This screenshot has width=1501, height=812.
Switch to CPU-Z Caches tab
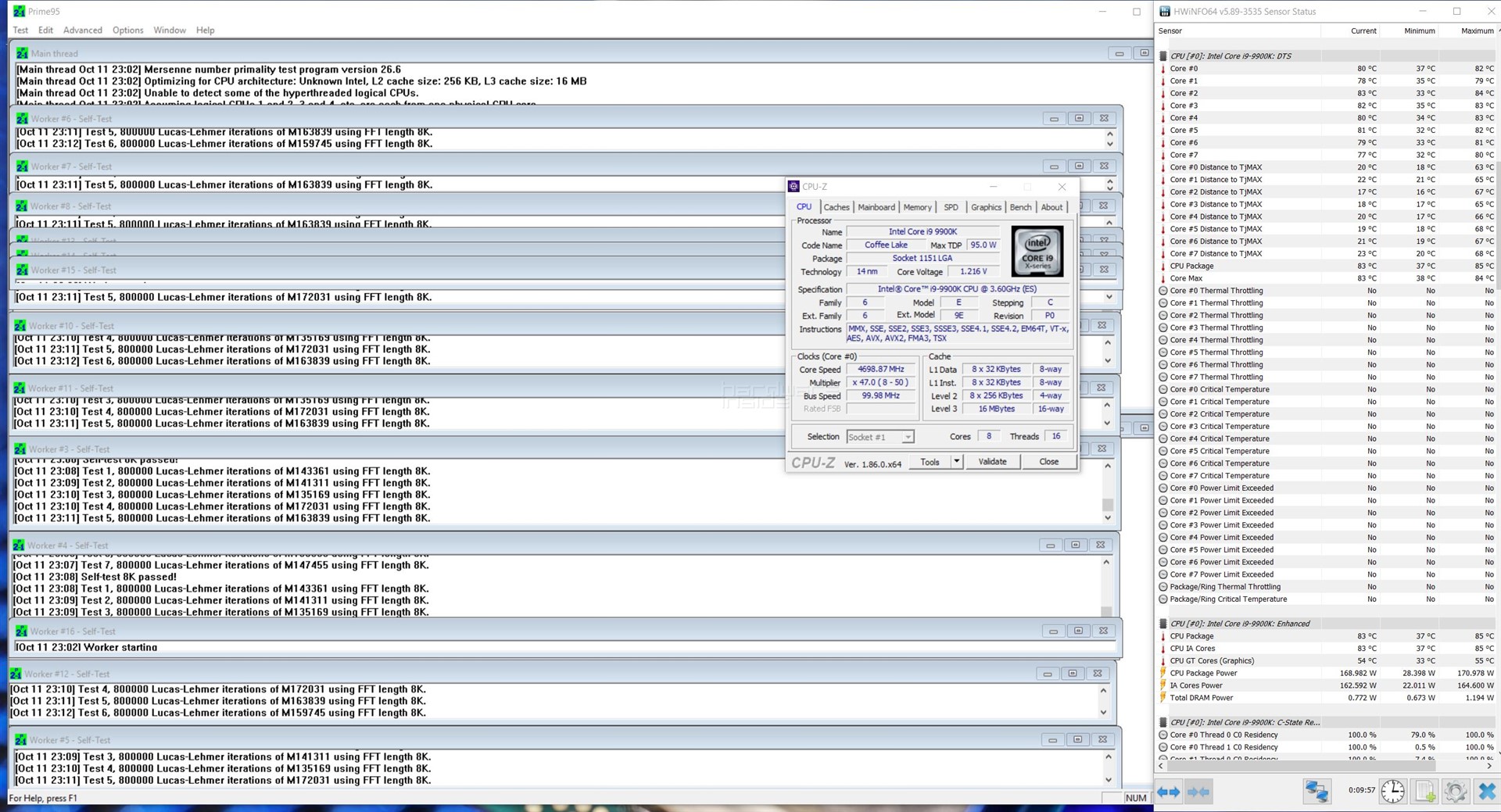tap(836, 207)
